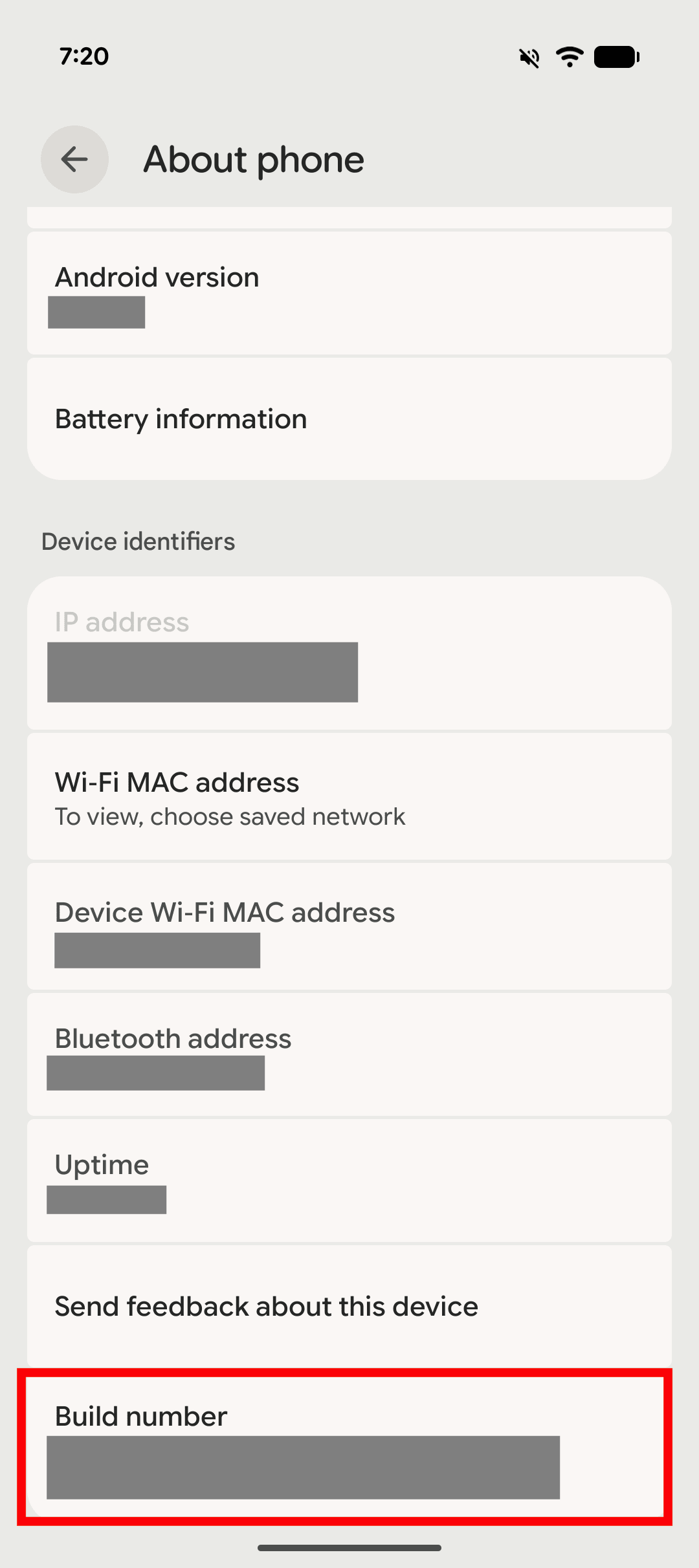699x1568 pixels.
Task: Tap the battery status icon
Action: (x=616, y=57)
